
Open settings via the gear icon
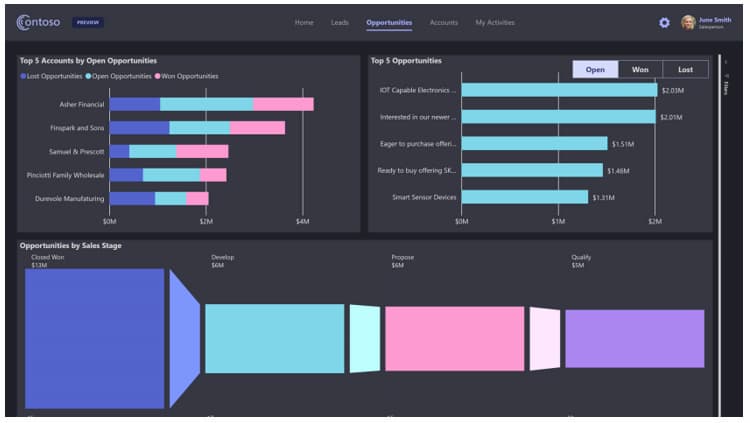click(x=664, y=22)
